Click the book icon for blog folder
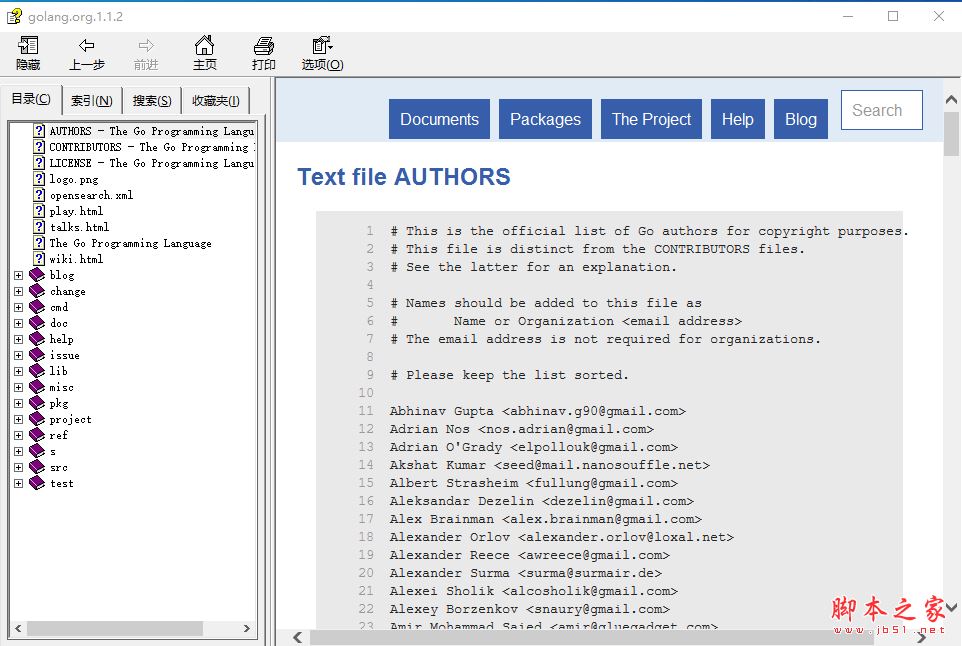Screen dimensions: 962x646 point(37,275)
